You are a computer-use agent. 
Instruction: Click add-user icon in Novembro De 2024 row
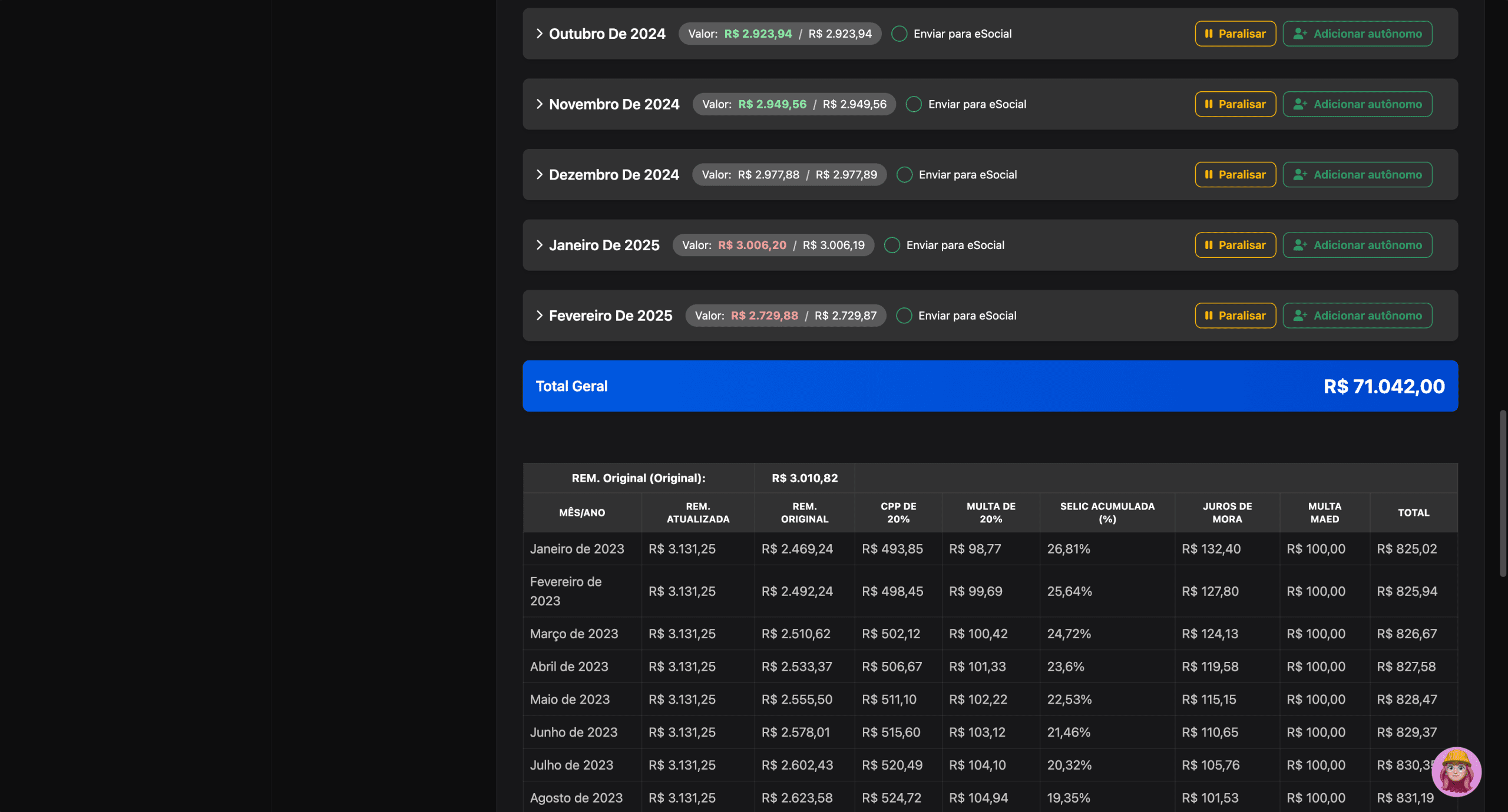click(x=1300, y=104)
